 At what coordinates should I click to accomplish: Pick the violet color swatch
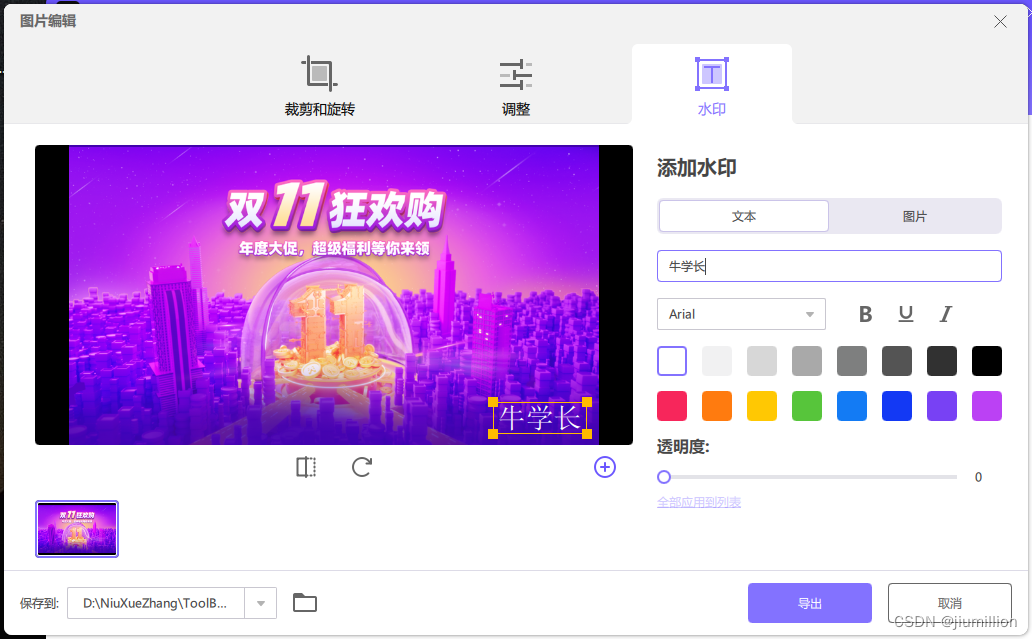[942, 406]
